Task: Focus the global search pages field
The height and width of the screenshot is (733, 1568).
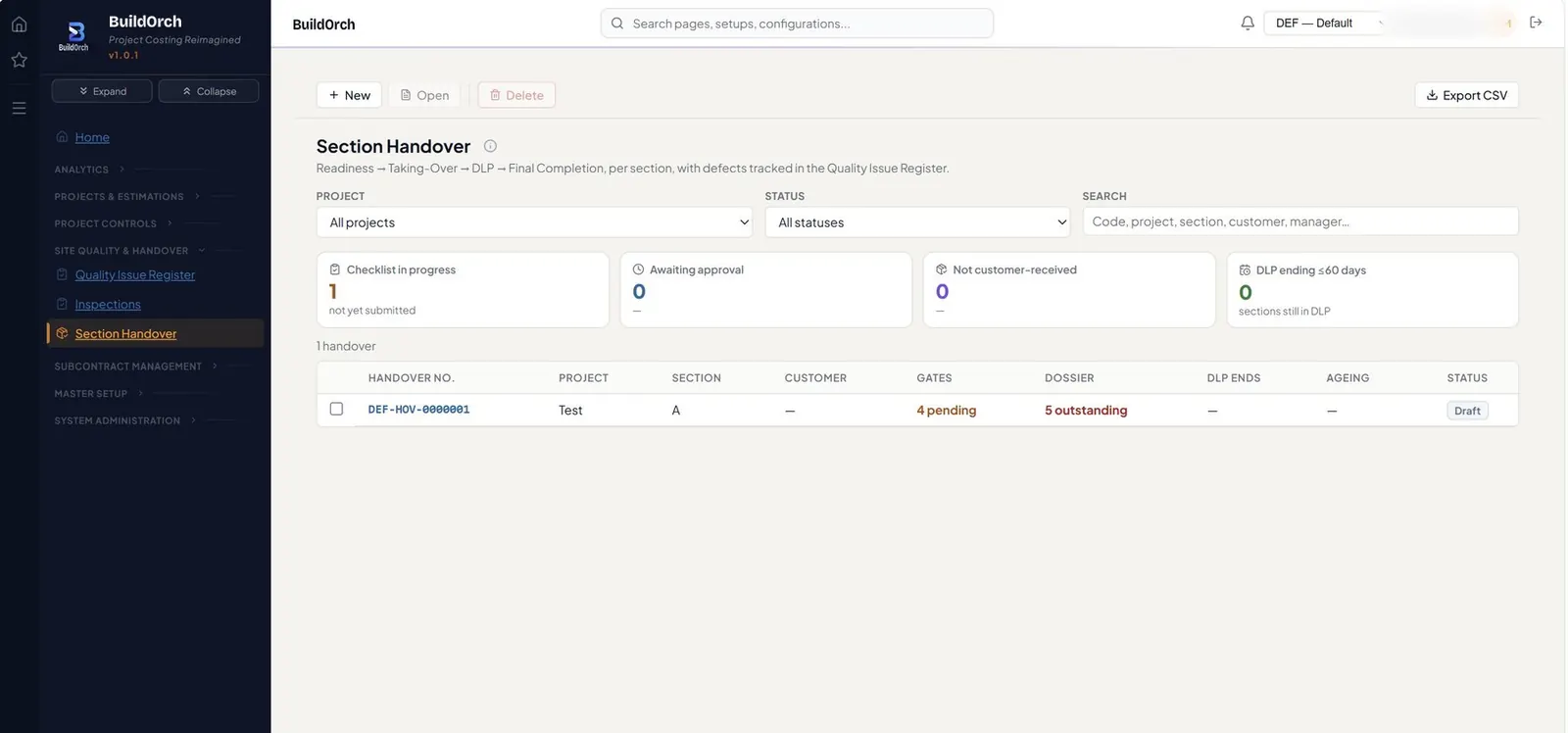Action: tap(797, 24)
